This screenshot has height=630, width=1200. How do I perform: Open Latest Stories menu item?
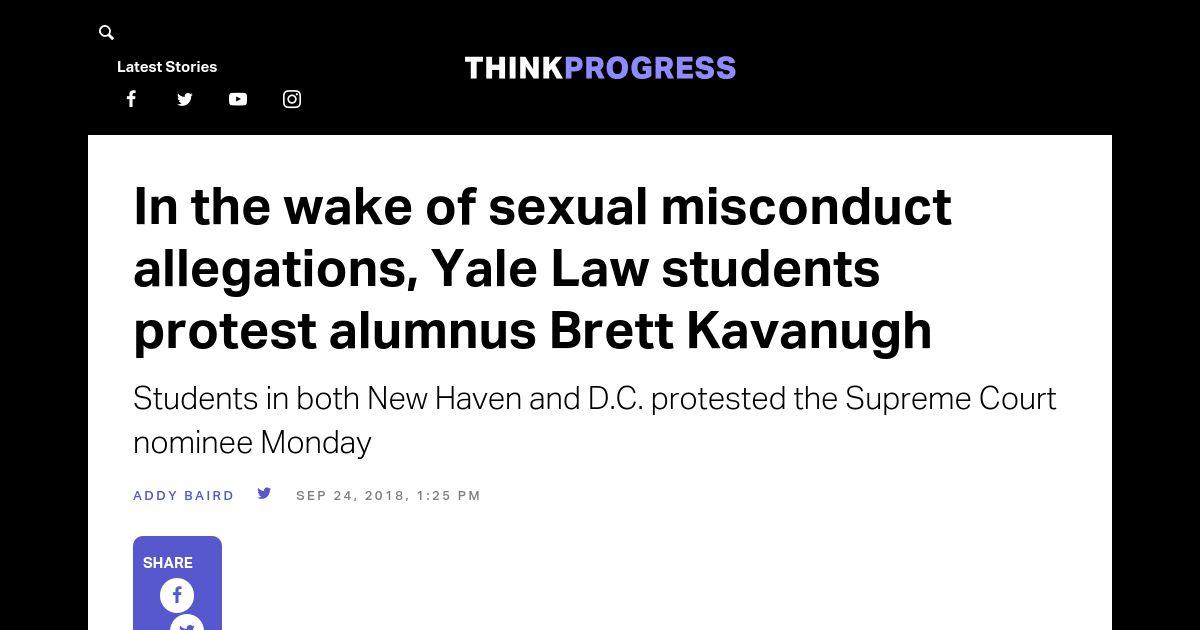pos(167,67)
